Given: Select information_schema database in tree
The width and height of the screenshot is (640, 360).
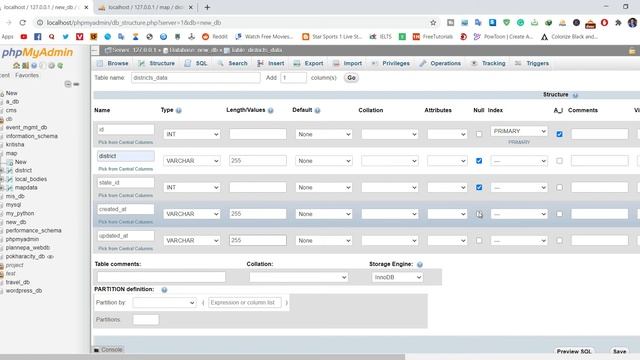Looking at the screenshot, I should pos(31,136).
